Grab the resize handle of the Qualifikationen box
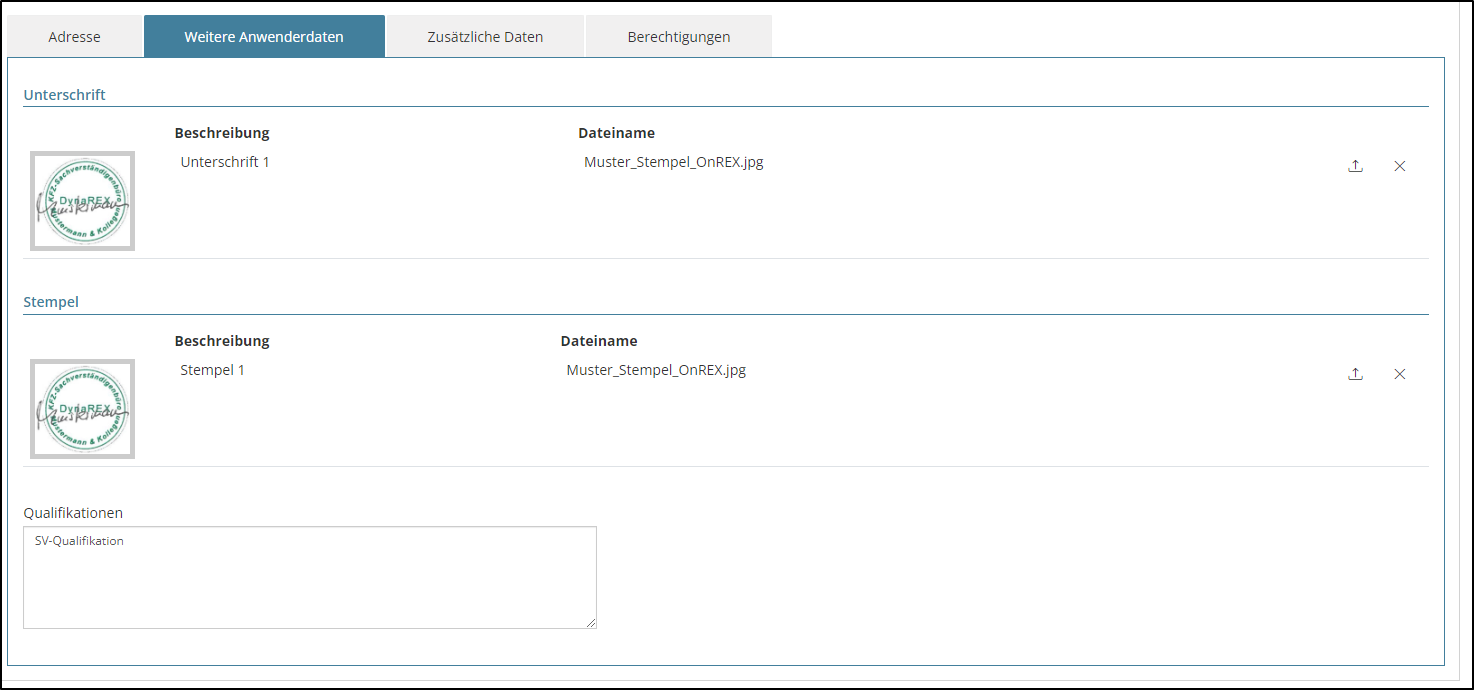 tap(590, 622)
